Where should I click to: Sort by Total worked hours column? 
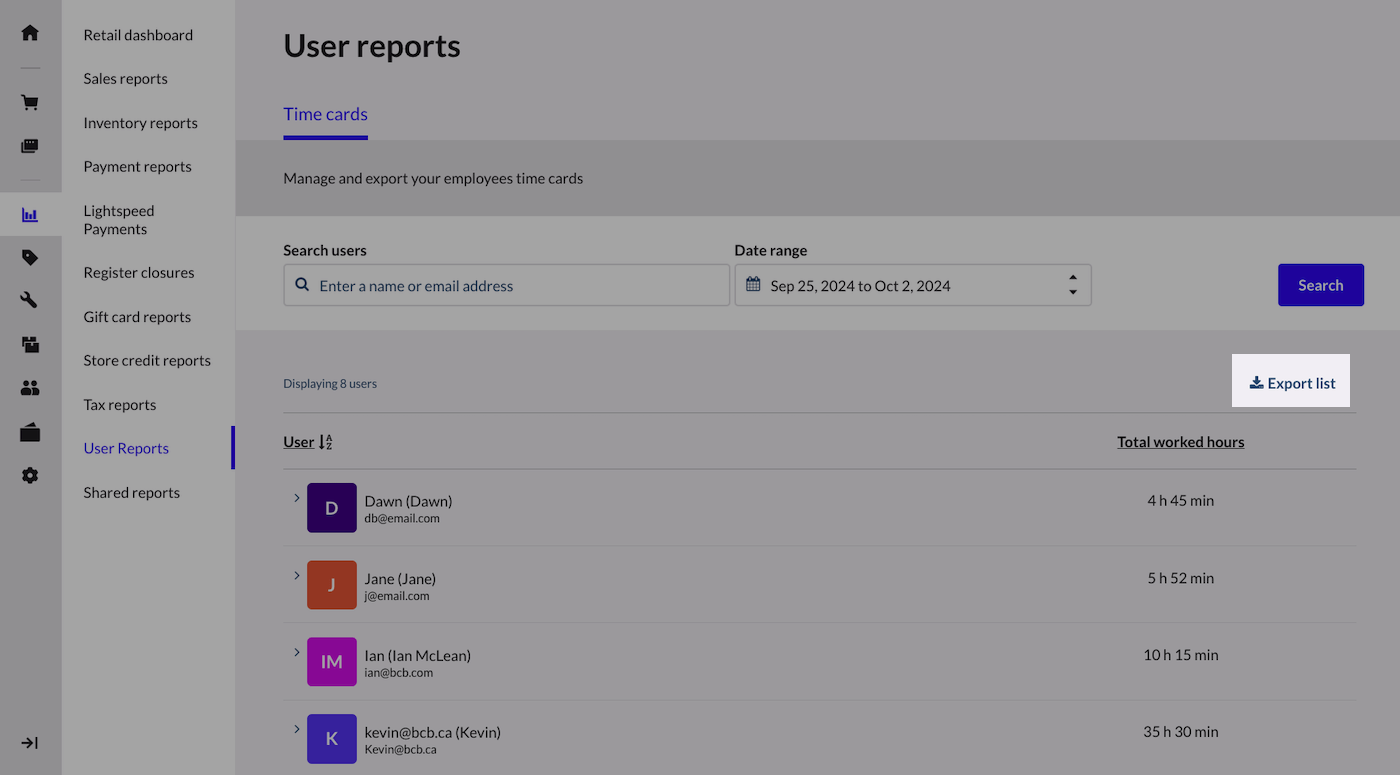pyautogui.click(x=1180, y=442)
